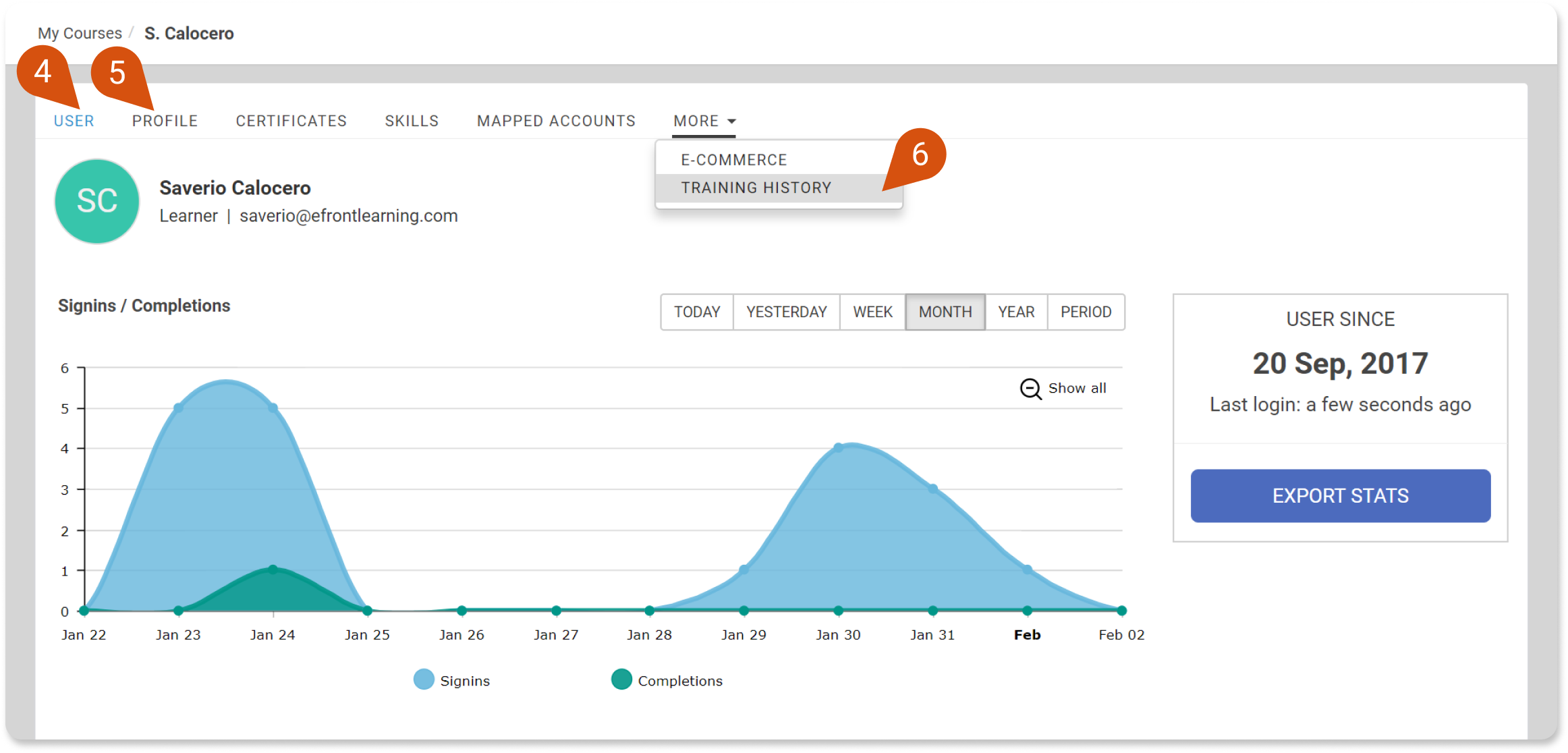Screen dimensions: 1568x753
Task: Open the PROFILE tab
Action: click(x=164, y=120)
